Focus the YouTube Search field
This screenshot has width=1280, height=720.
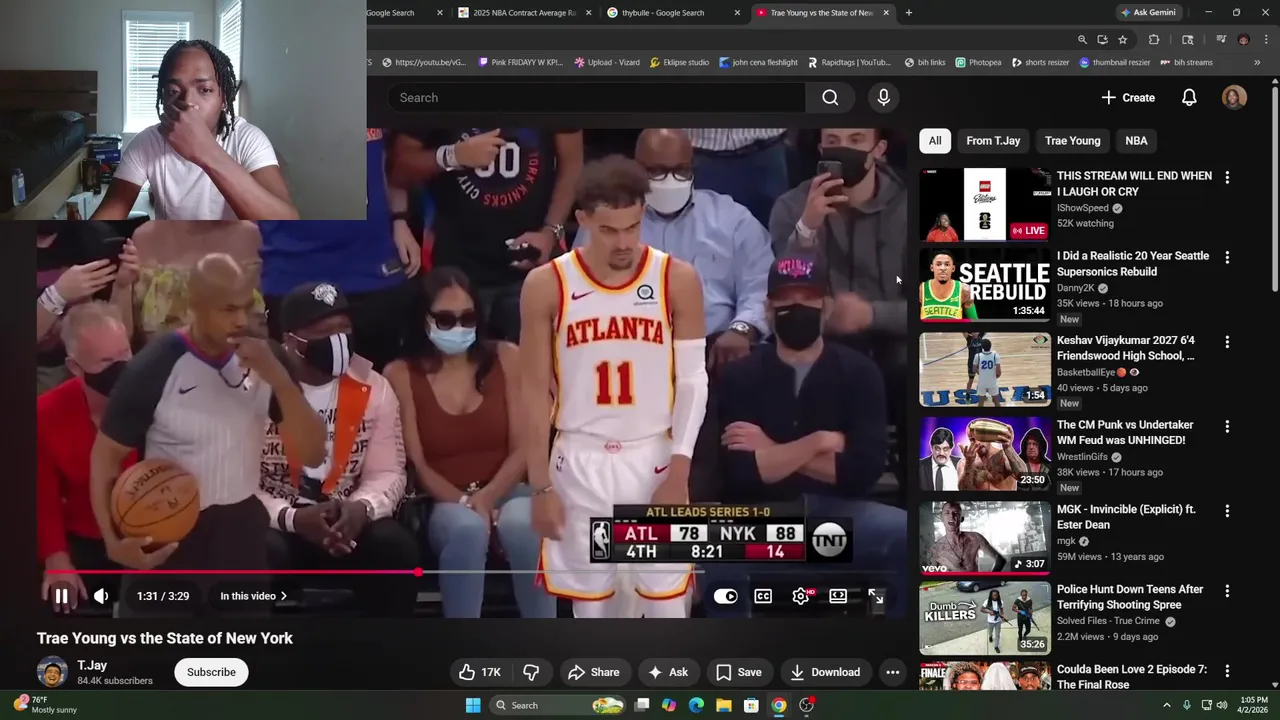click(x=597, y=97)
